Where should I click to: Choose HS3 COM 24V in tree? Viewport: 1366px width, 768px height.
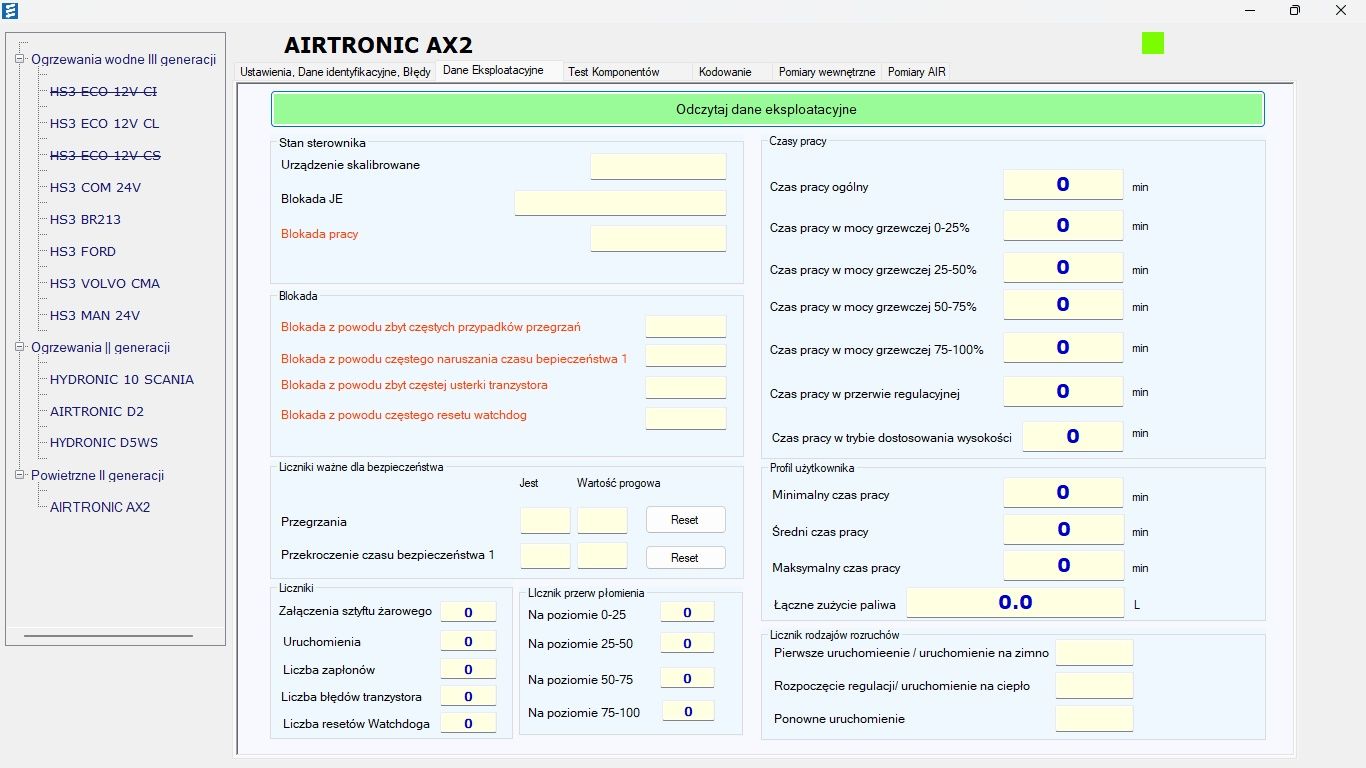coord(95,187)
